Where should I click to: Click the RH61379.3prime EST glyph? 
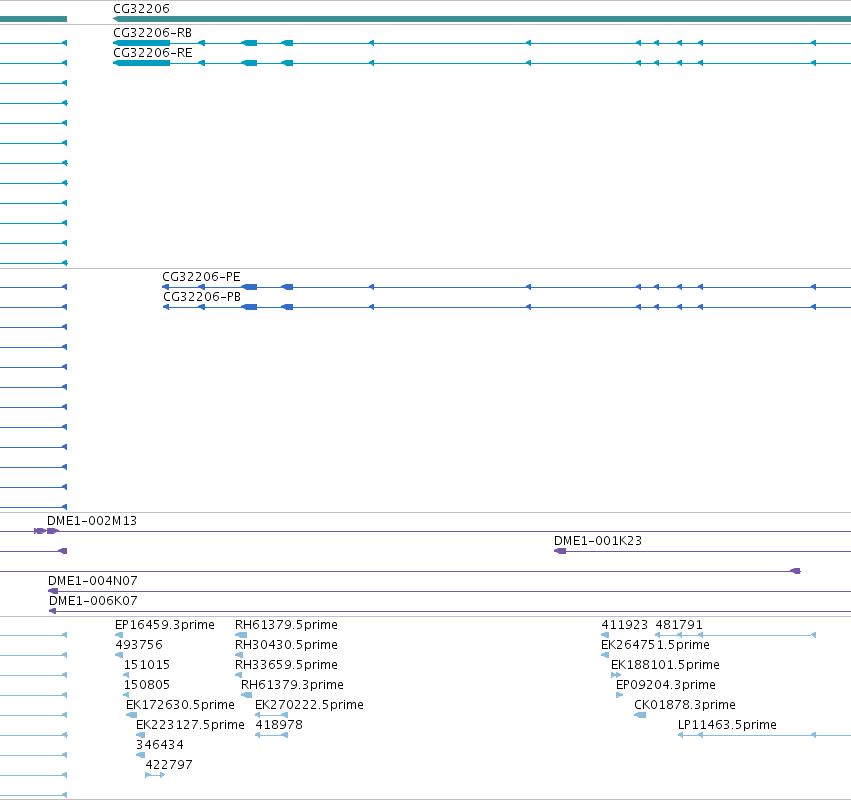(x=246, y=695)
